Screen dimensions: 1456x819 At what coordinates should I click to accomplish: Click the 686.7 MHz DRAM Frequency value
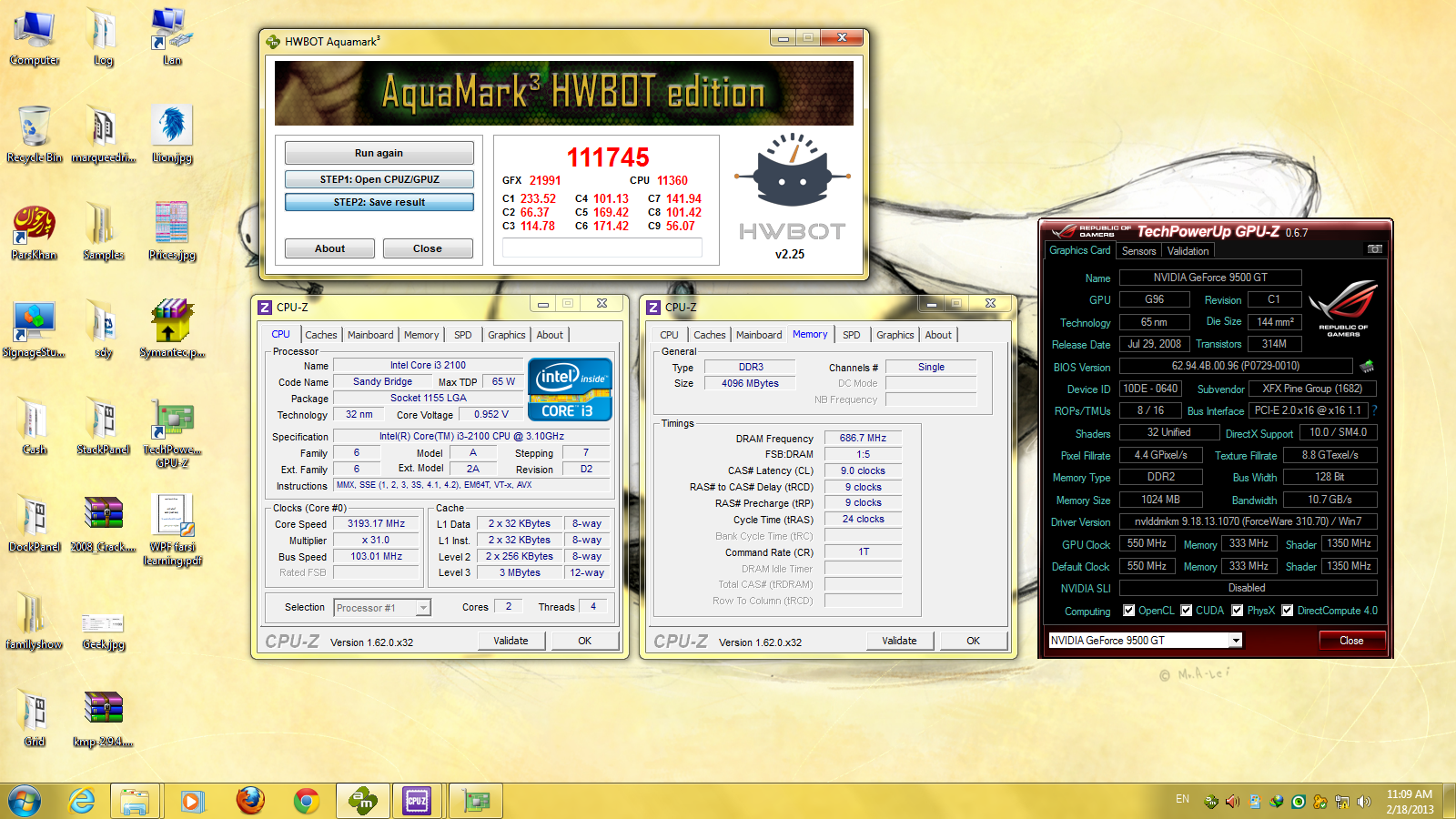[863, 438]
